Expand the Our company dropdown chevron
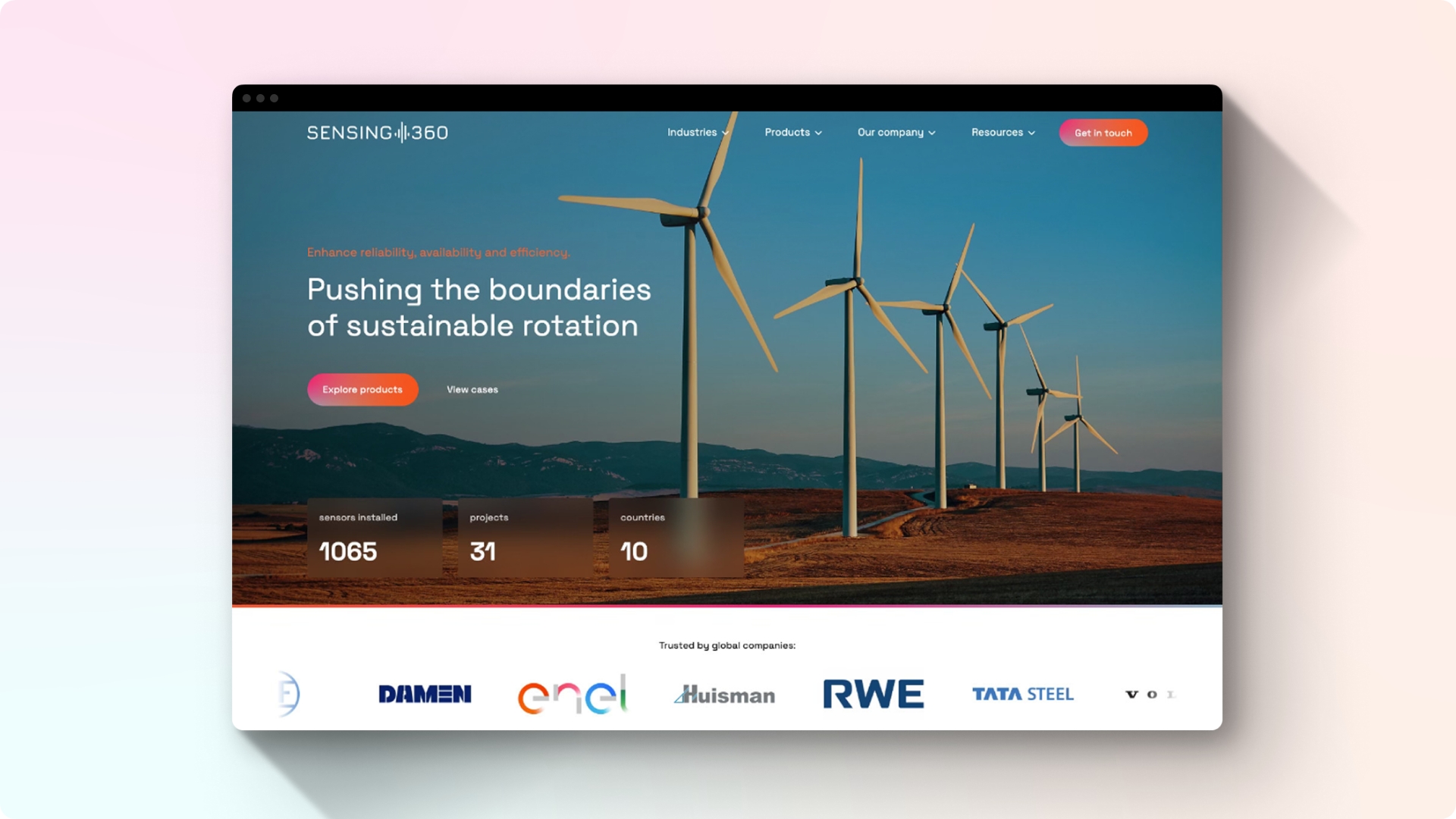 tap(932, 133)
